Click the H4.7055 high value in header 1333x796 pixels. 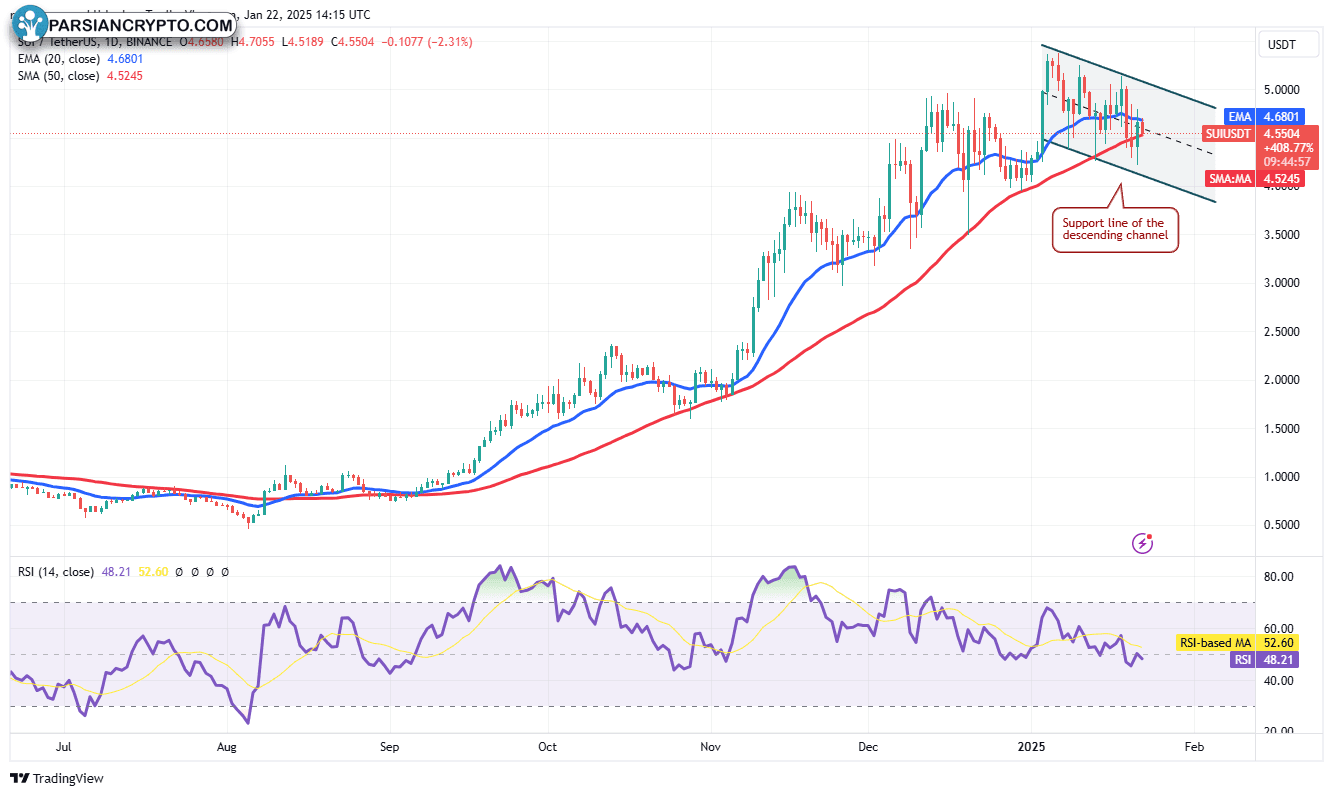pos(254,42)
